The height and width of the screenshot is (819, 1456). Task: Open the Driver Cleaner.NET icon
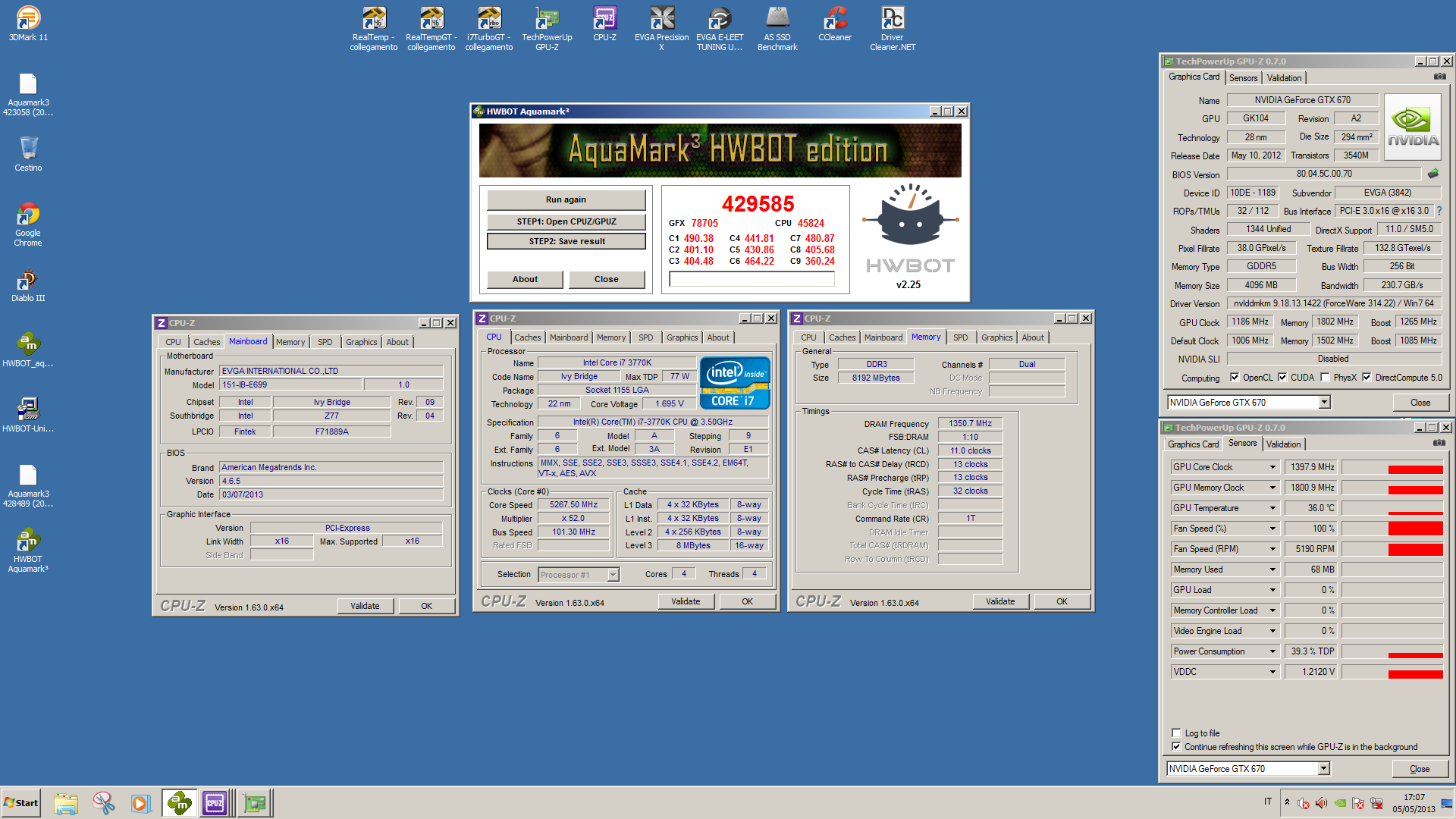[x=893, y=28]
